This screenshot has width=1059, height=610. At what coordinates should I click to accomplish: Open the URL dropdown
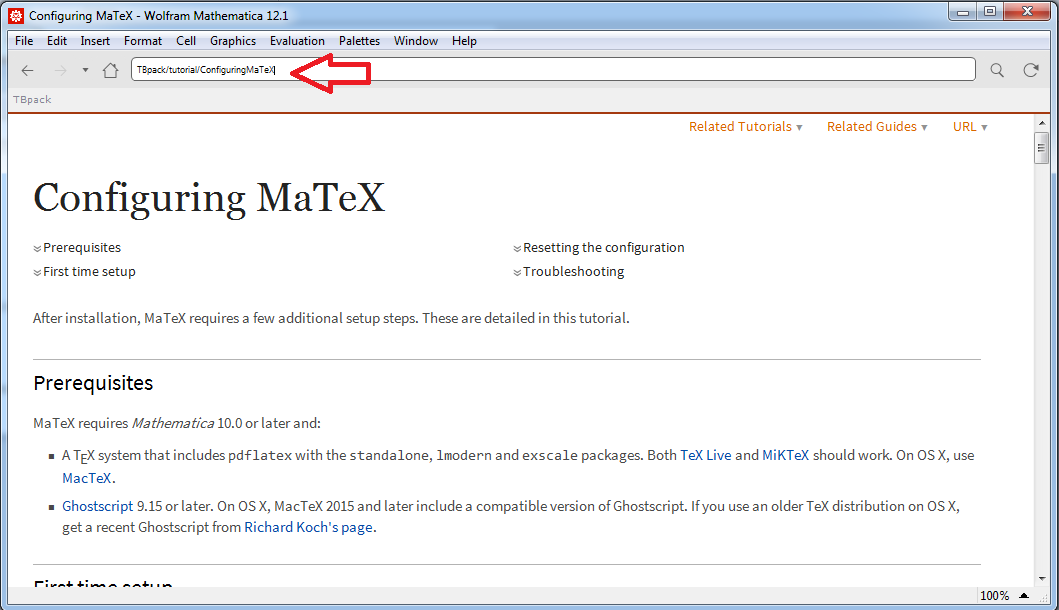(971, 127)
